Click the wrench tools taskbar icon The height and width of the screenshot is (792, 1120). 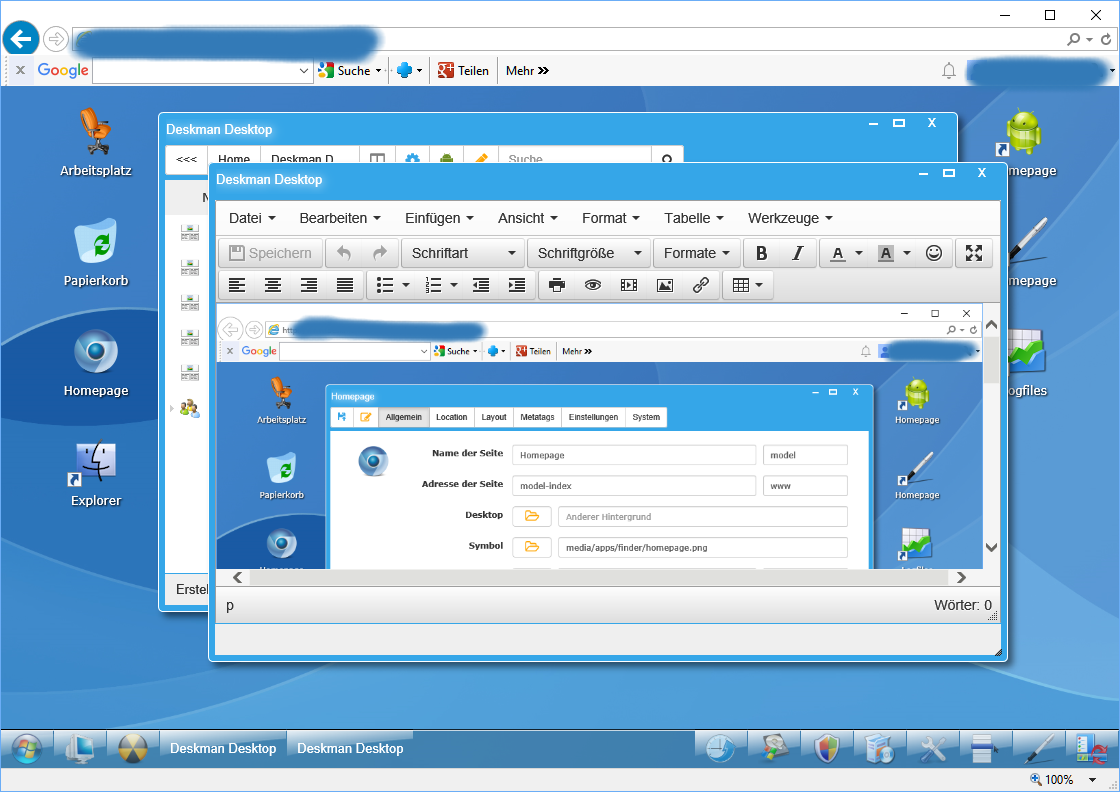[x=934, y=748]
